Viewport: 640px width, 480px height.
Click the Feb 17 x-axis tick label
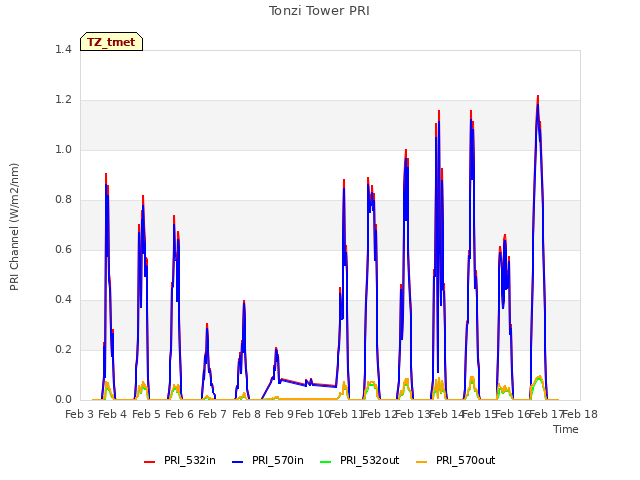click(547, 415)
